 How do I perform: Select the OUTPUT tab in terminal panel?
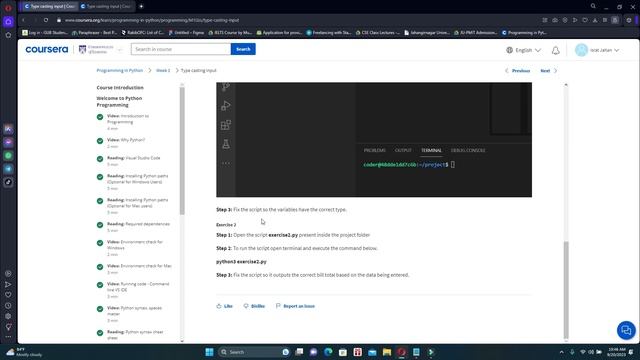click(x=403, y=150)
